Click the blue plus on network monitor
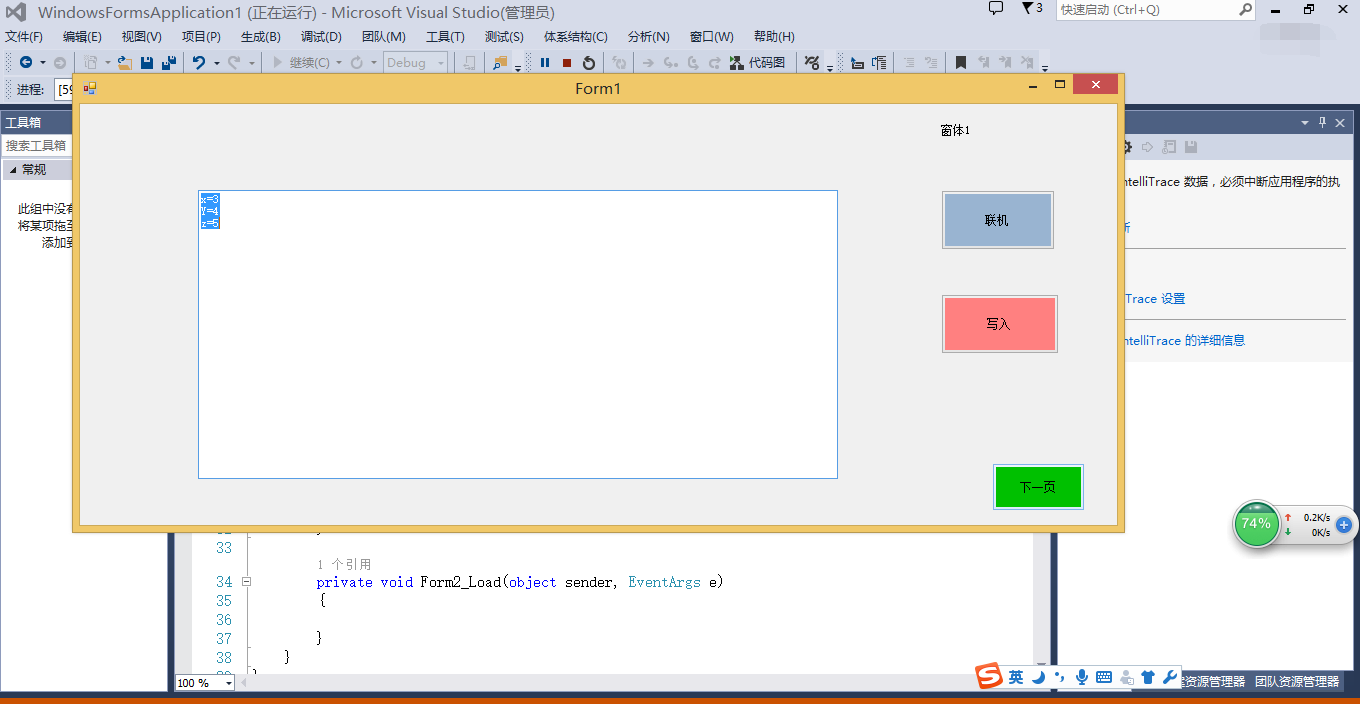This screenshot has width=1360, height=704. click(x=1343, y=524)
